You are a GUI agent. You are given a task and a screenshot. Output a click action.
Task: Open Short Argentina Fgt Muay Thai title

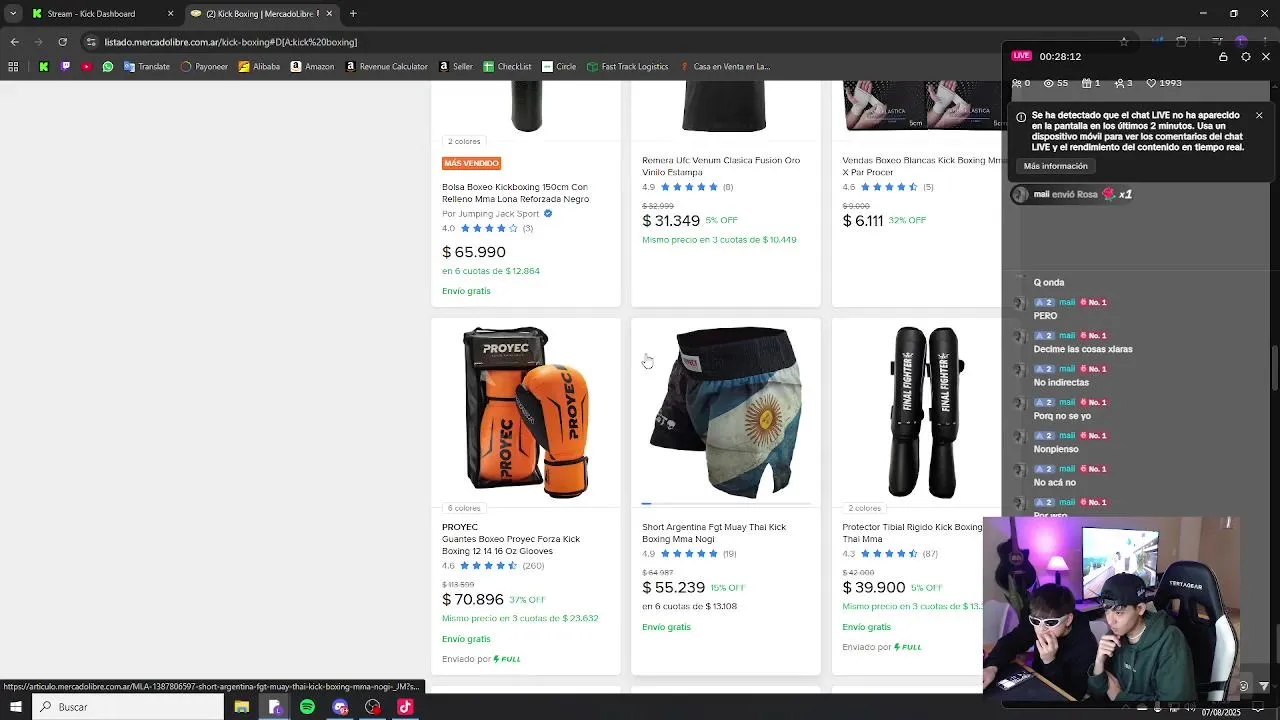point(714,533)
